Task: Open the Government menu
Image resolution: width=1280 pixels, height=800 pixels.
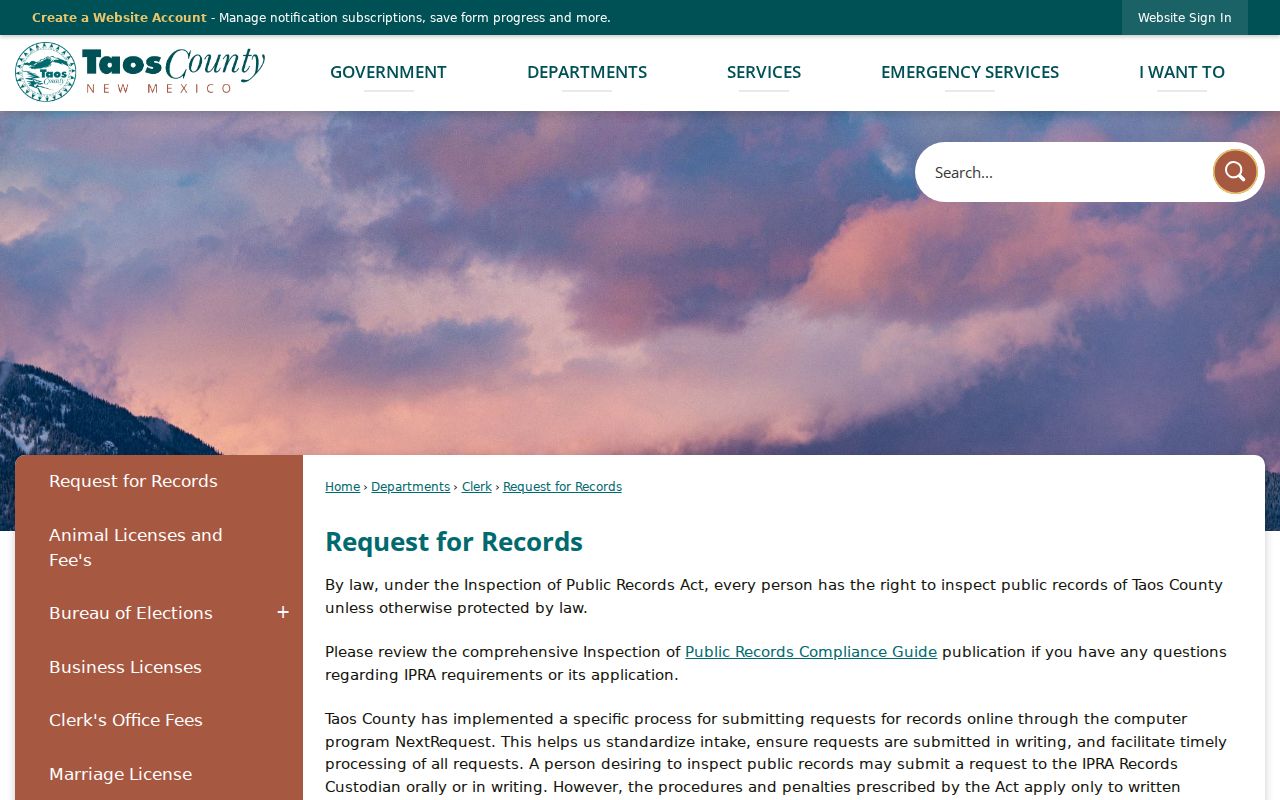Action: 388,72
